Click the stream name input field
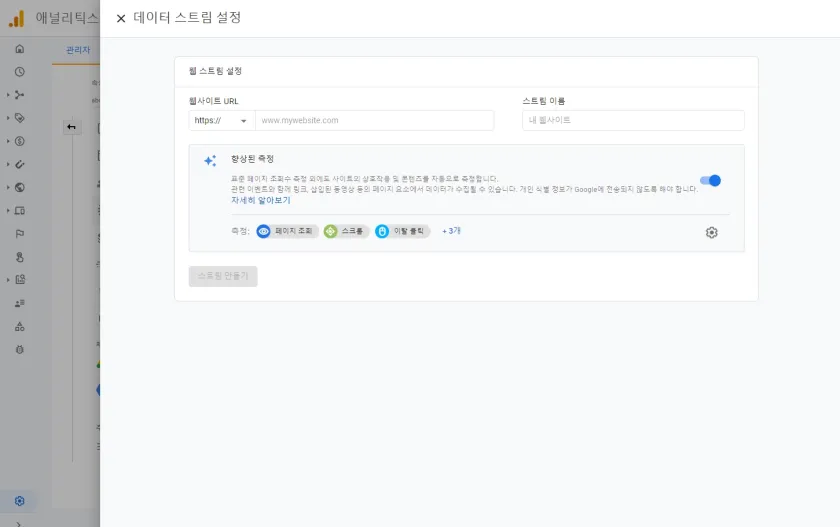 (633, 121)
